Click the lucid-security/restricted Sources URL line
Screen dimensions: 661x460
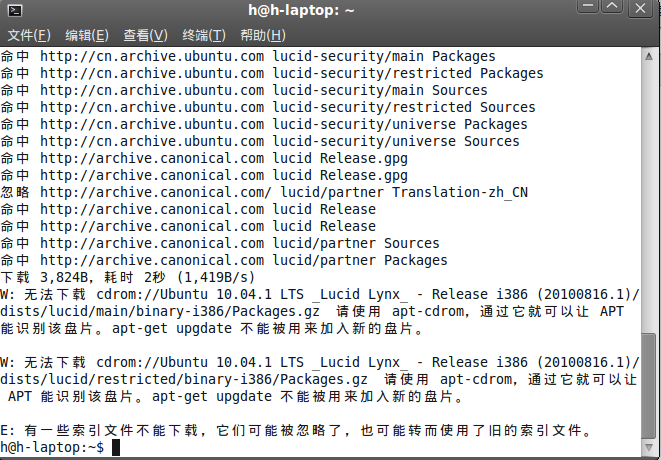coord(268,107)
